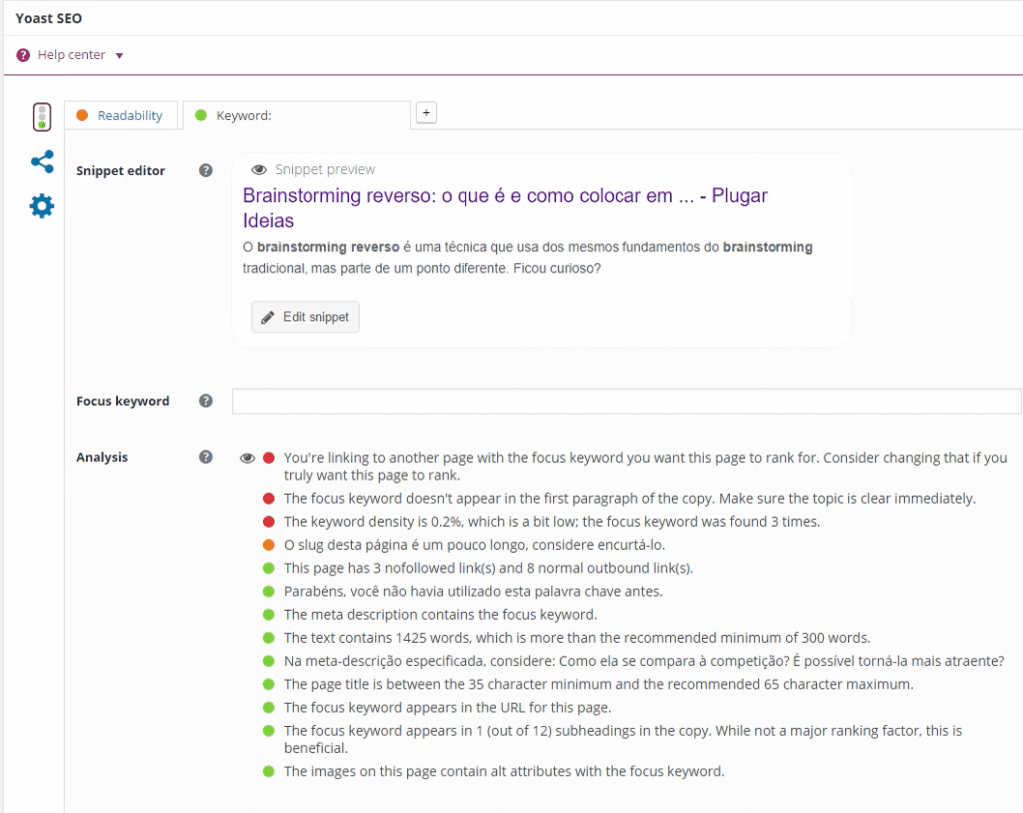This screenshot has width=1023, height=813.
Task: Click the orange dot on the Readability tab
Action: click(82, 115)
